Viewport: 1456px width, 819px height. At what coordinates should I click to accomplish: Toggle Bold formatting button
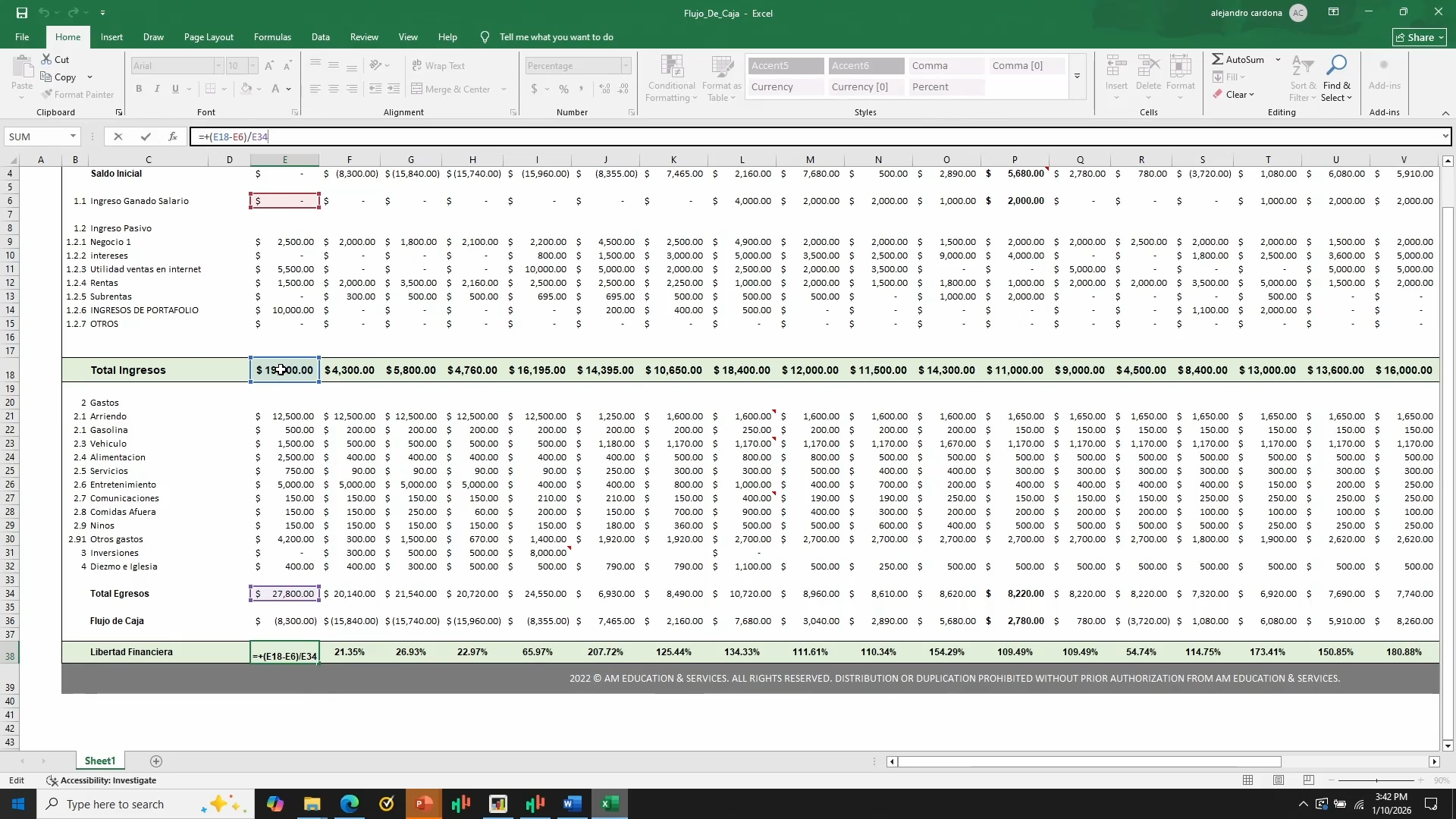coord(139,89)
